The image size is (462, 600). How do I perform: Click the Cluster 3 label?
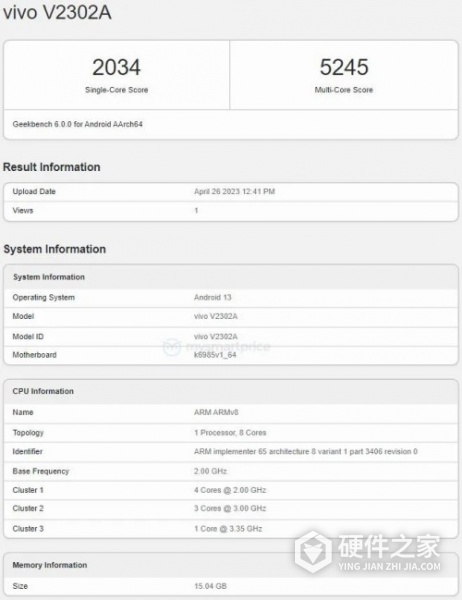click(28, 529)
